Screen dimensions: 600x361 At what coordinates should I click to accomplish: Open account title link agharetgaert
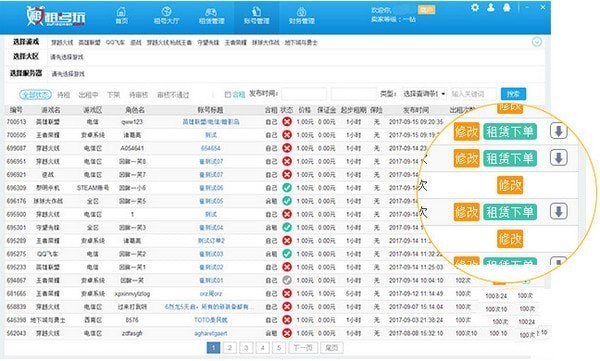pyautogui.click(x=210, y=333)
